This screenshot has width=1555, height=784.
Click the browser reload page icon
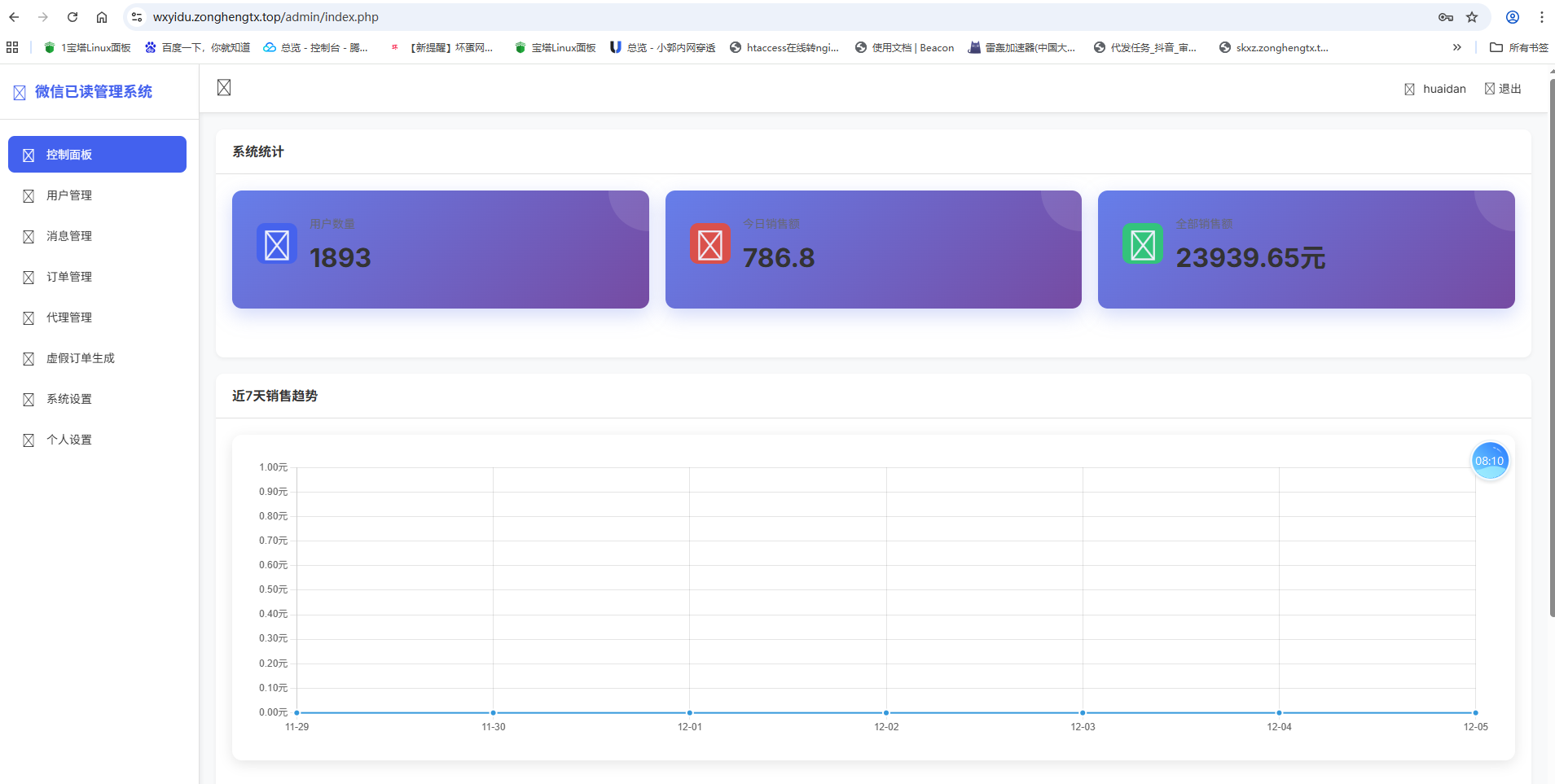coord(72,17)
